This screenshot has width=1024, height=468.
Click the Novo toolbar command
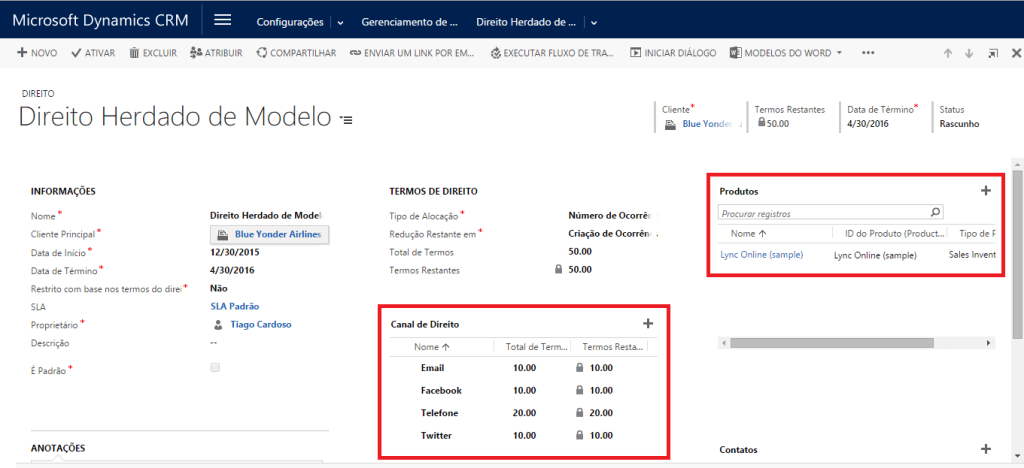click(38, 53)
